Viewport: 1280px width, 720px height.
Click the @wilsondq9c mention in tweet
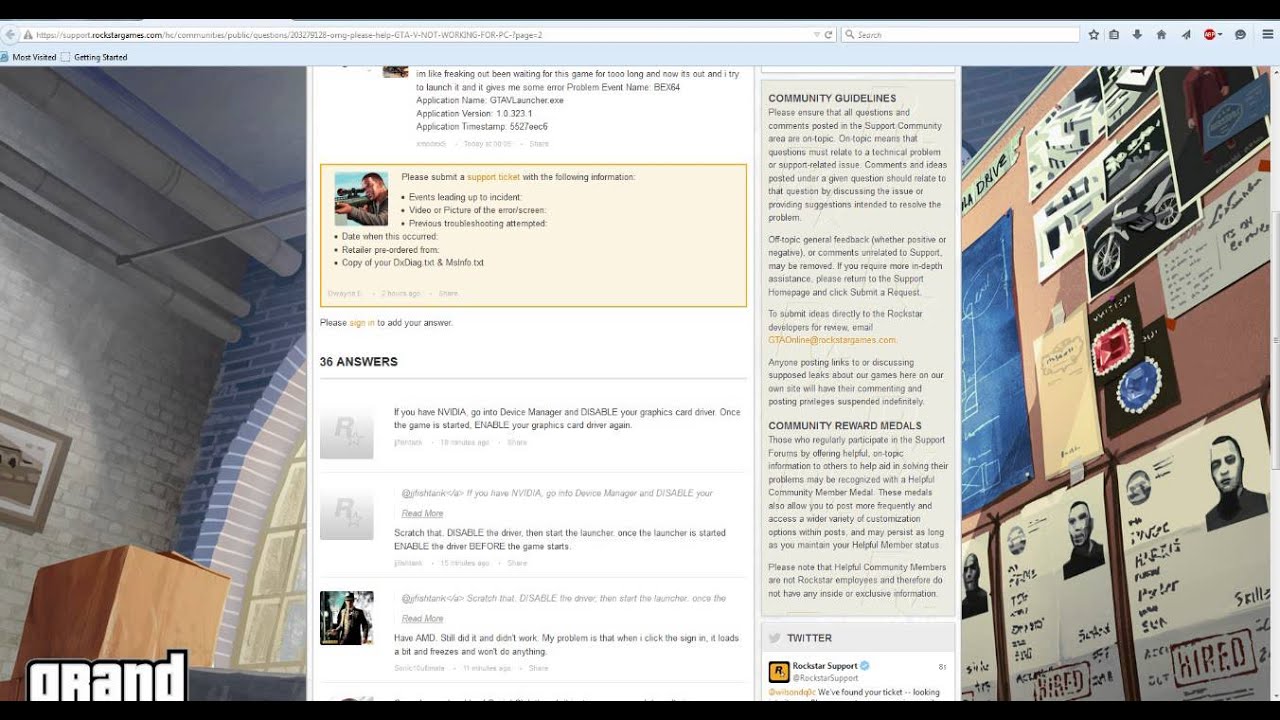click(x=792, y=692)
